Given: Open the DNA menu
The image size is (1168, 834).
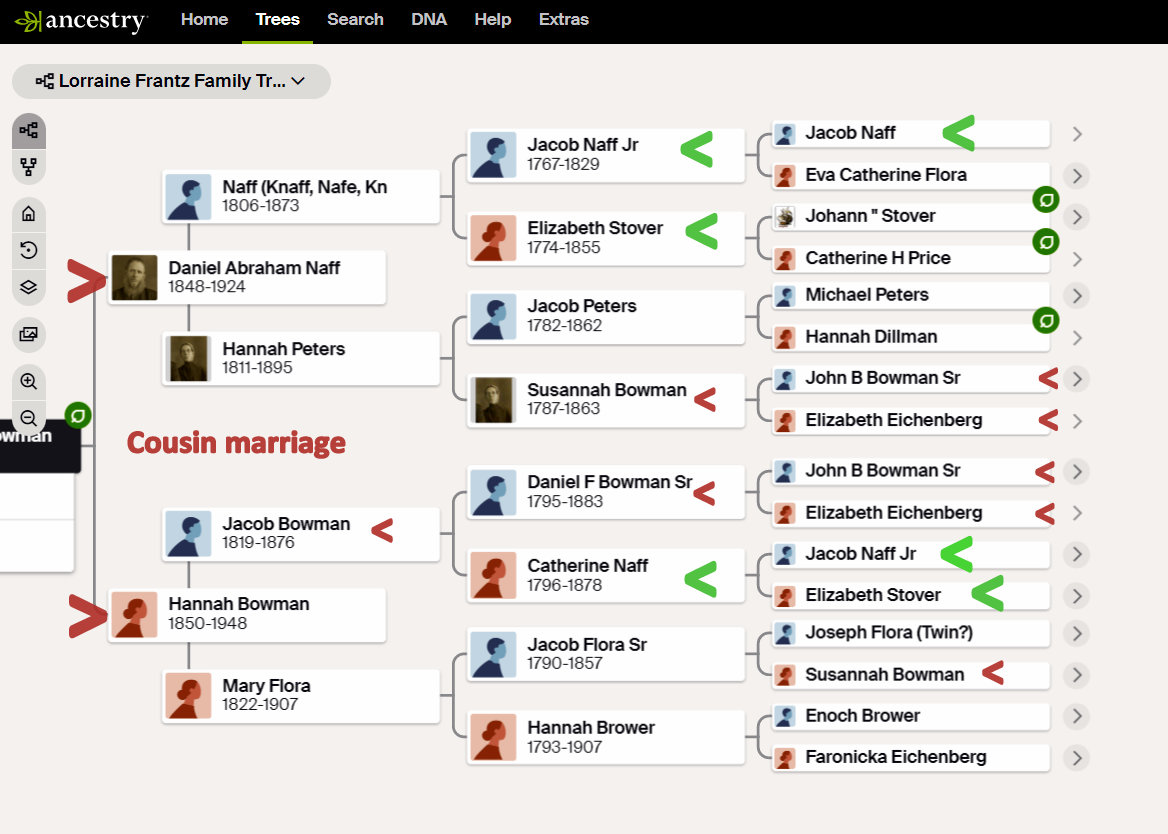Looking at the screenshot, I should pos(429,20).
